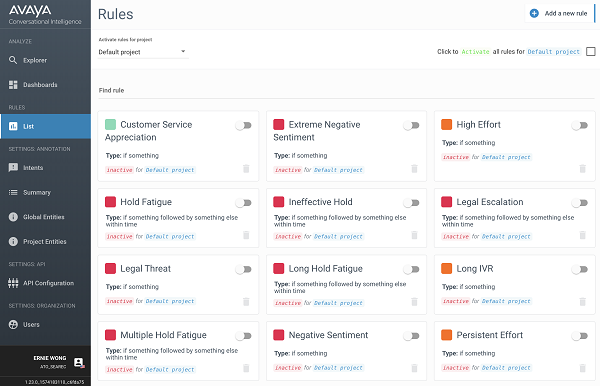
Task: Open the Default project dropdown
Action: click(143, 52)
